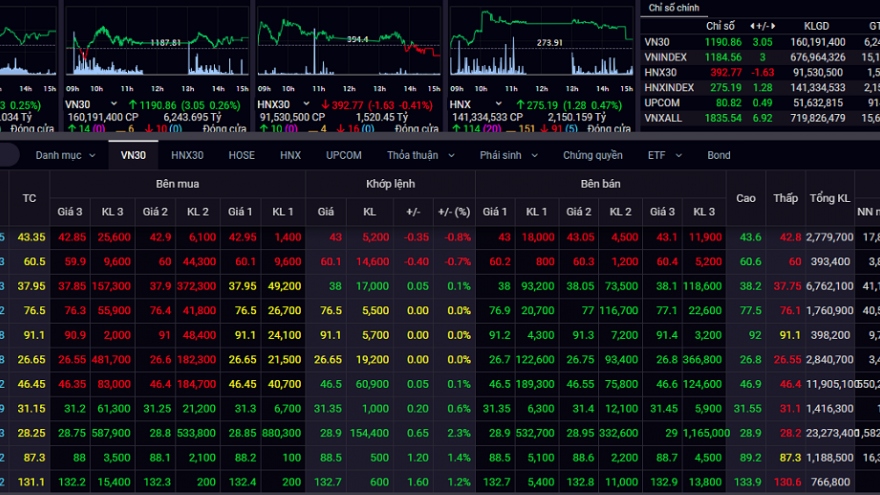Open the Bond tab
Viewport: 880px width, 495px height.
(x=718, y=155)
